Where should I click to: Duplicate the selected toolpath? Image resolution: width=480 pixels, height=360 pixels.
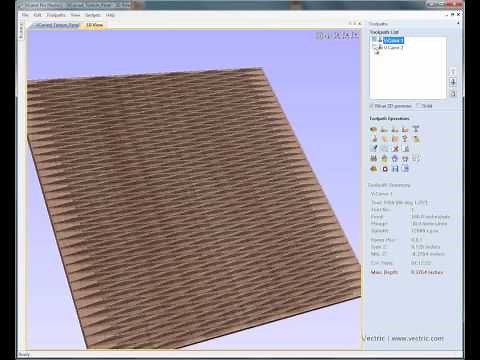point(384,149)
